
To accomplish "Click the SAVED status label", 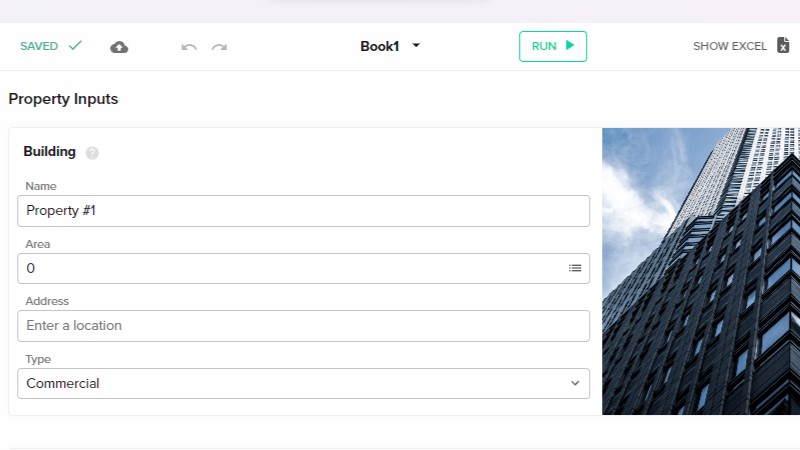I will [x=39, y=46].
